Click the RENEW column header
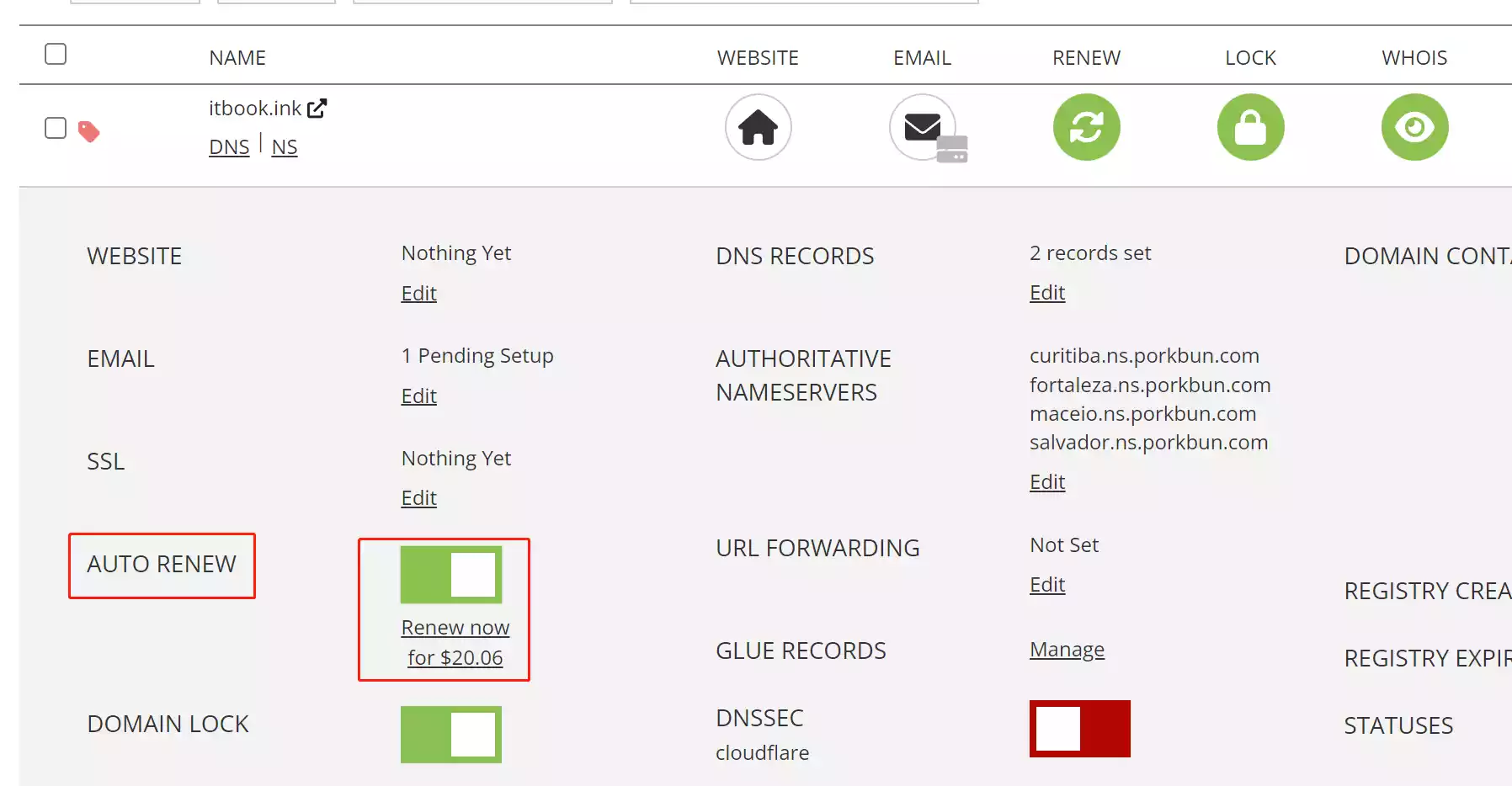This screenshot has width=1512, height=786. 1086,58
